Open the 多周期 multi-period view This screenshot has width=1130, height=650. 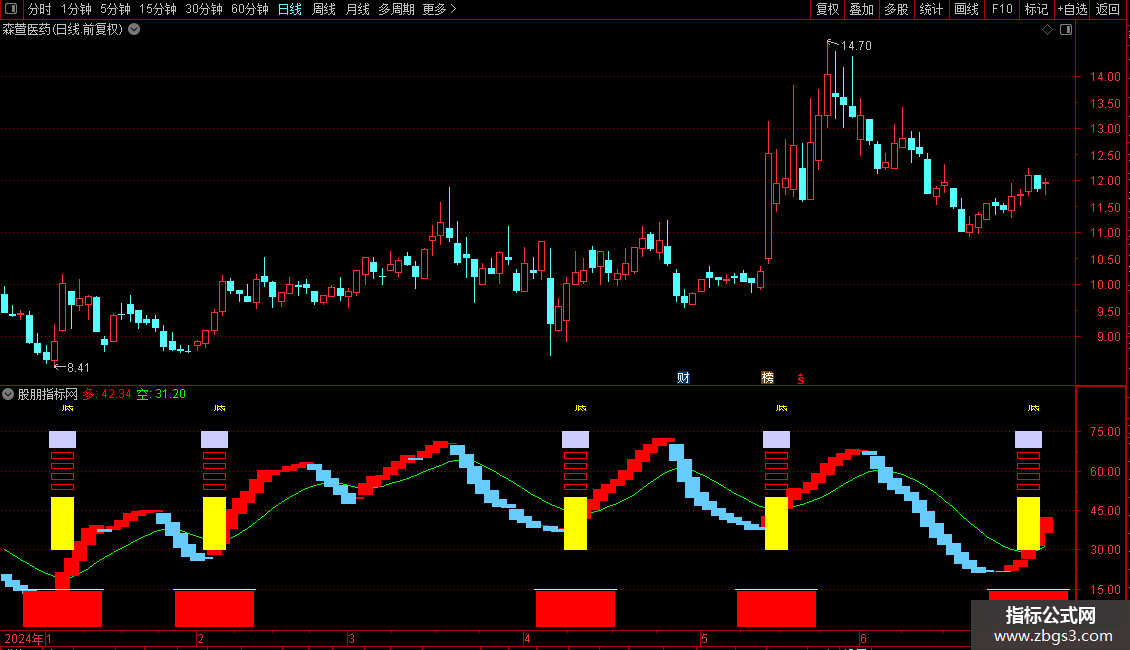(396, 9)
